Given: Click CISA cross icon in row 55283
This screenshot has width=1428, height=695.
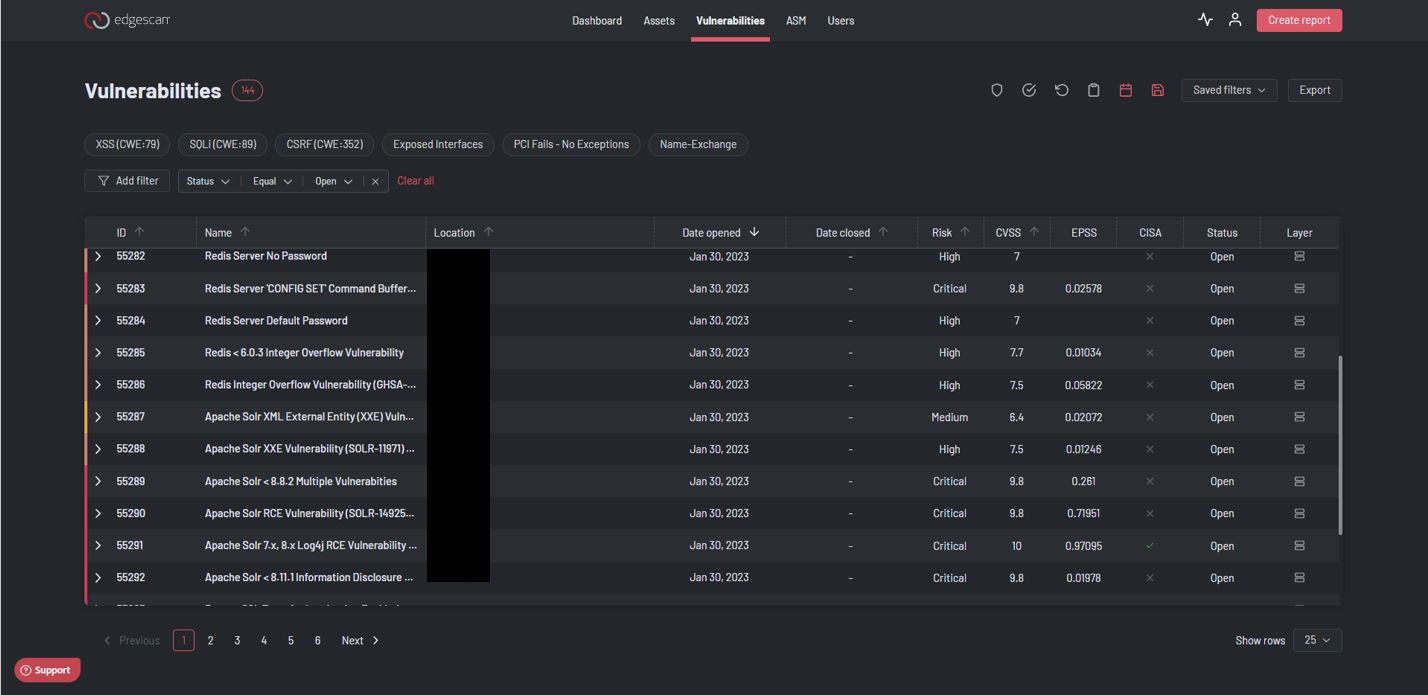Looking at the screenshot, I should pos(1150,288).
